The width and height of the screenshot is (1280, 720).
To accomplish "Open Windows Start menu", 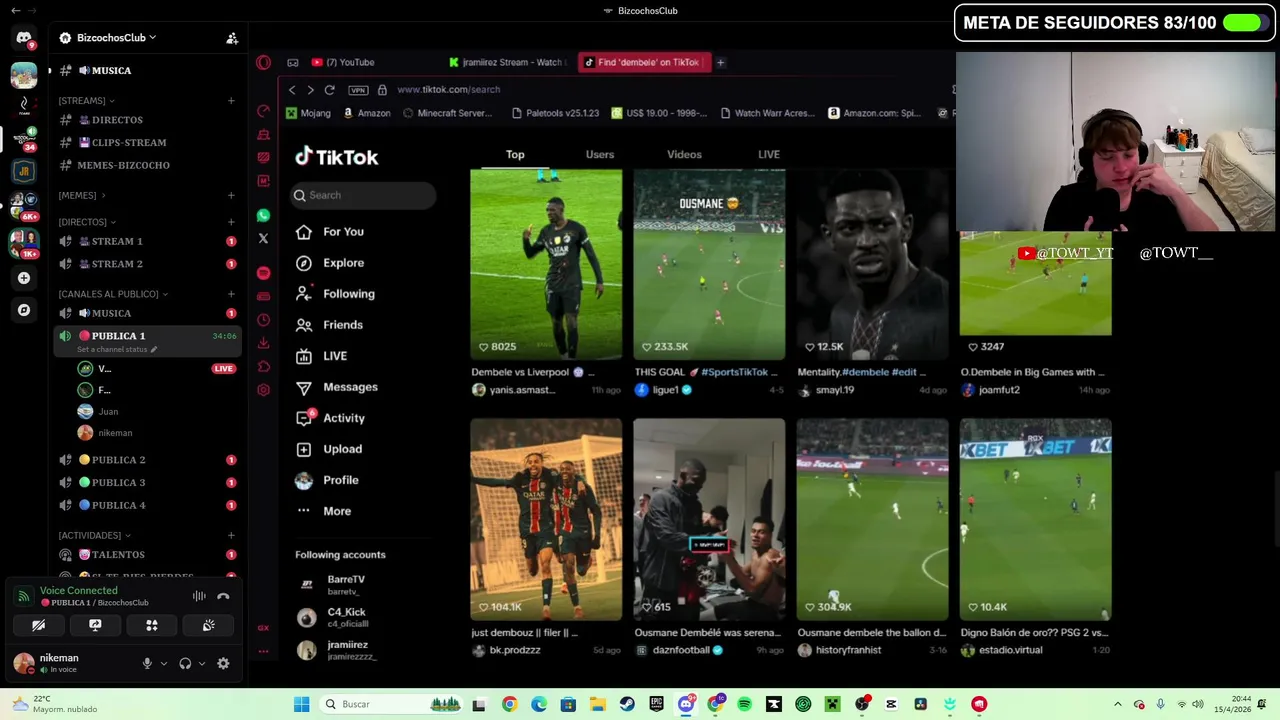I will point(301,704).
